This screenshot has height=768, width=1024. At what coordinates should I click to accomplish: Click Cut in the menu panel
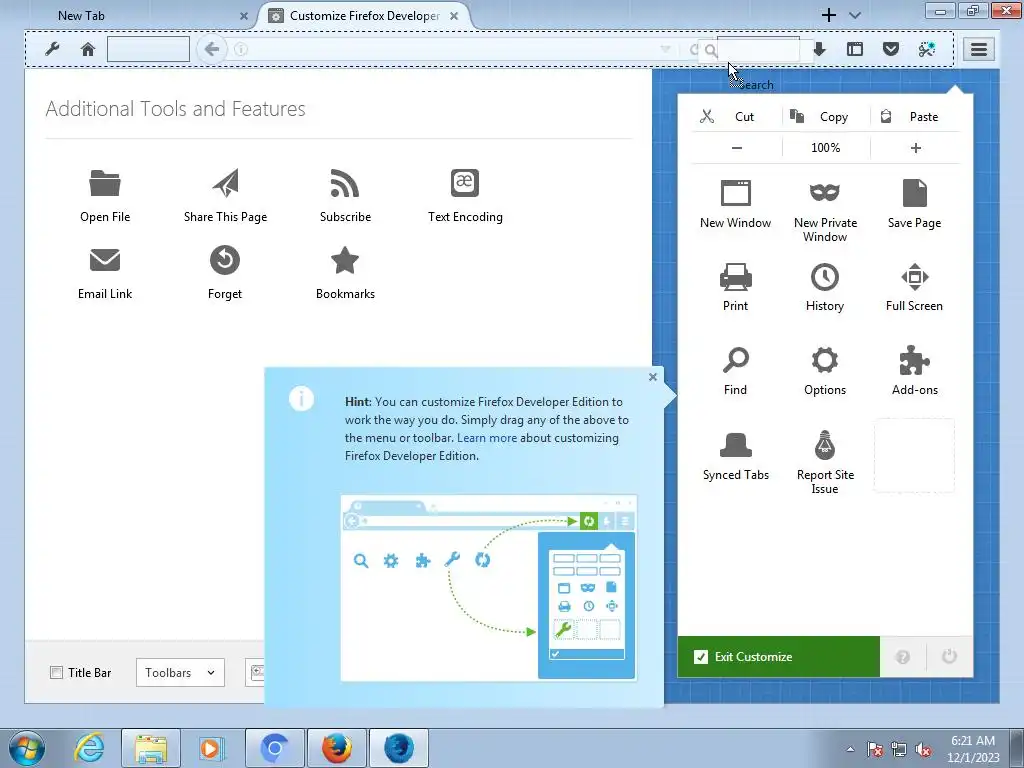[x=737, y=116]
